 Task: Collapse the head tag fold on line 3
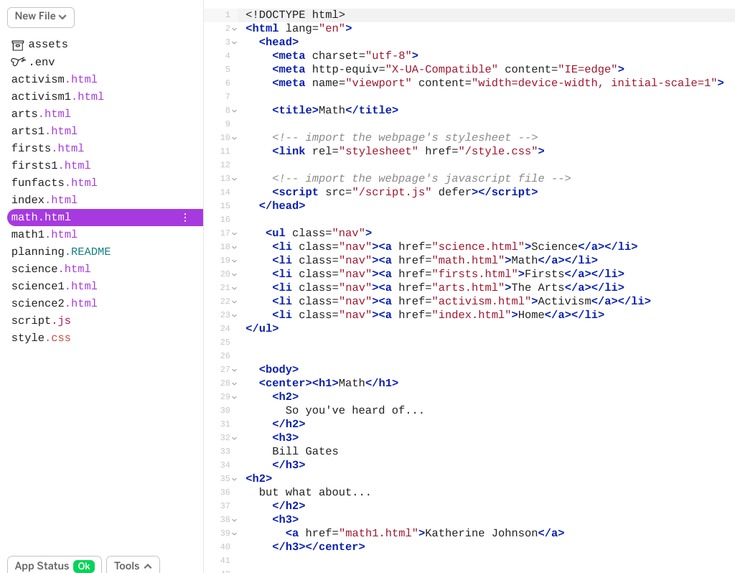[x=234, y=43]
